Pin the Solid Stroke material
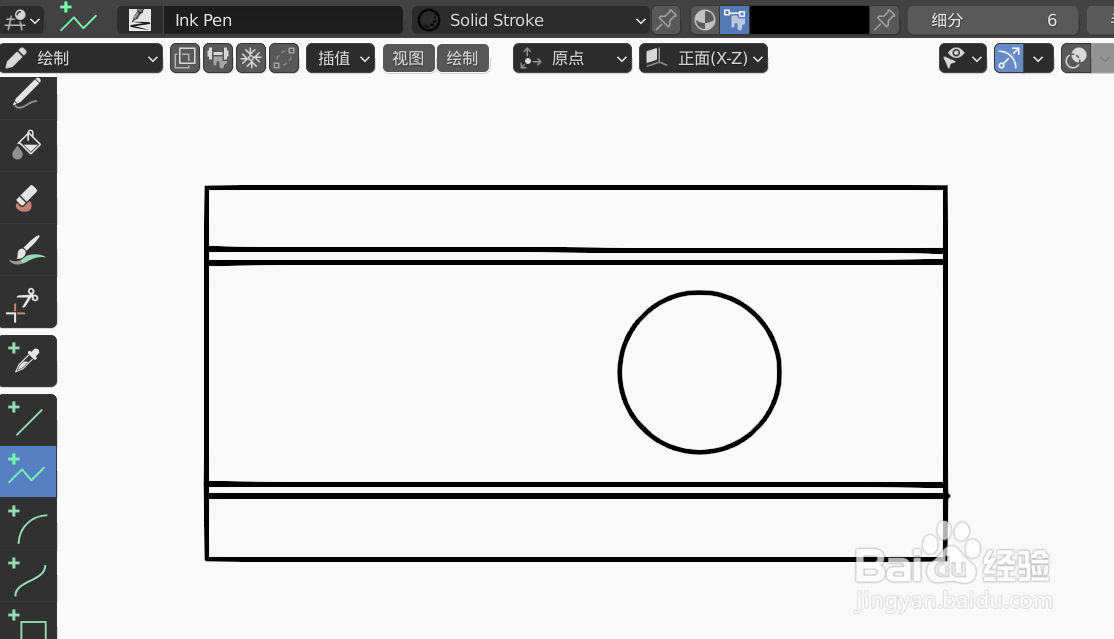Viewport: 1114px width, 639px height. 666,20
